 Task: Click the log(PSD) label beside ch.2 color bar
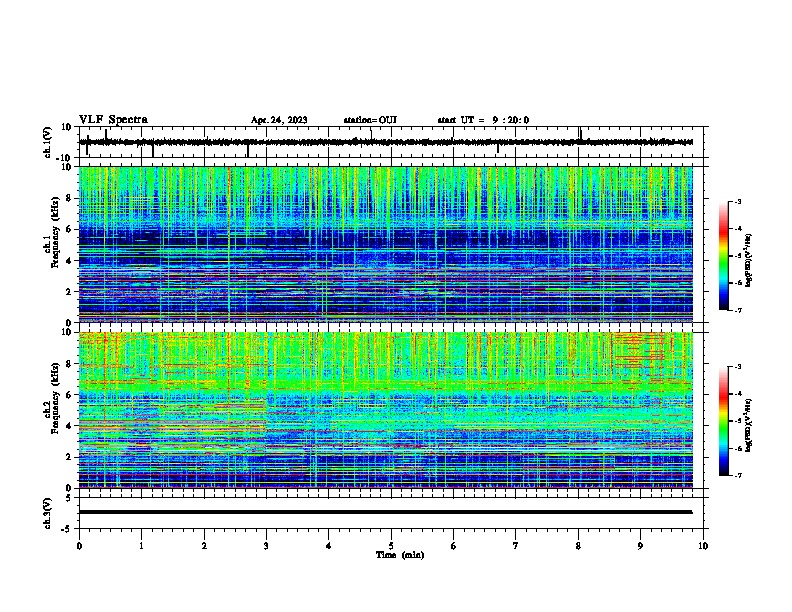[749, 425]
